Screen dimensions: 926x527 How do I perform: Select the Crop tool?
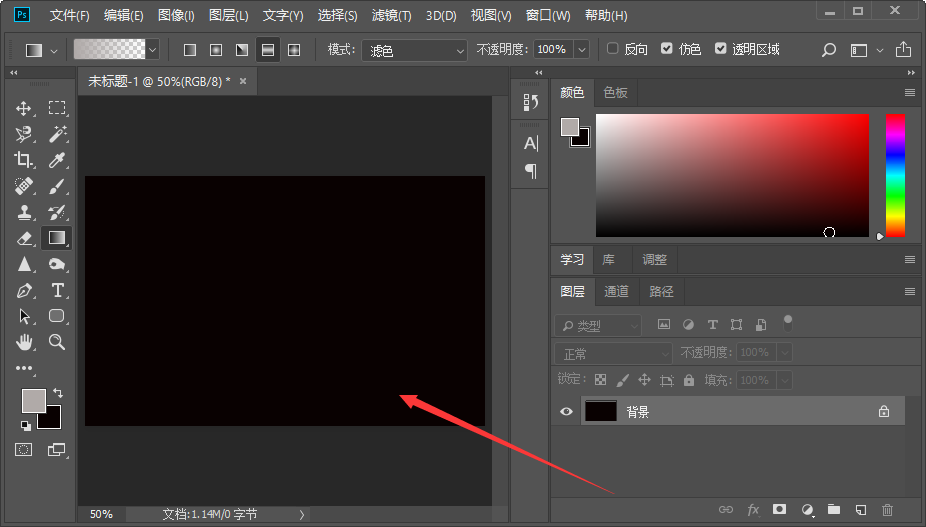tap(24, 160)
